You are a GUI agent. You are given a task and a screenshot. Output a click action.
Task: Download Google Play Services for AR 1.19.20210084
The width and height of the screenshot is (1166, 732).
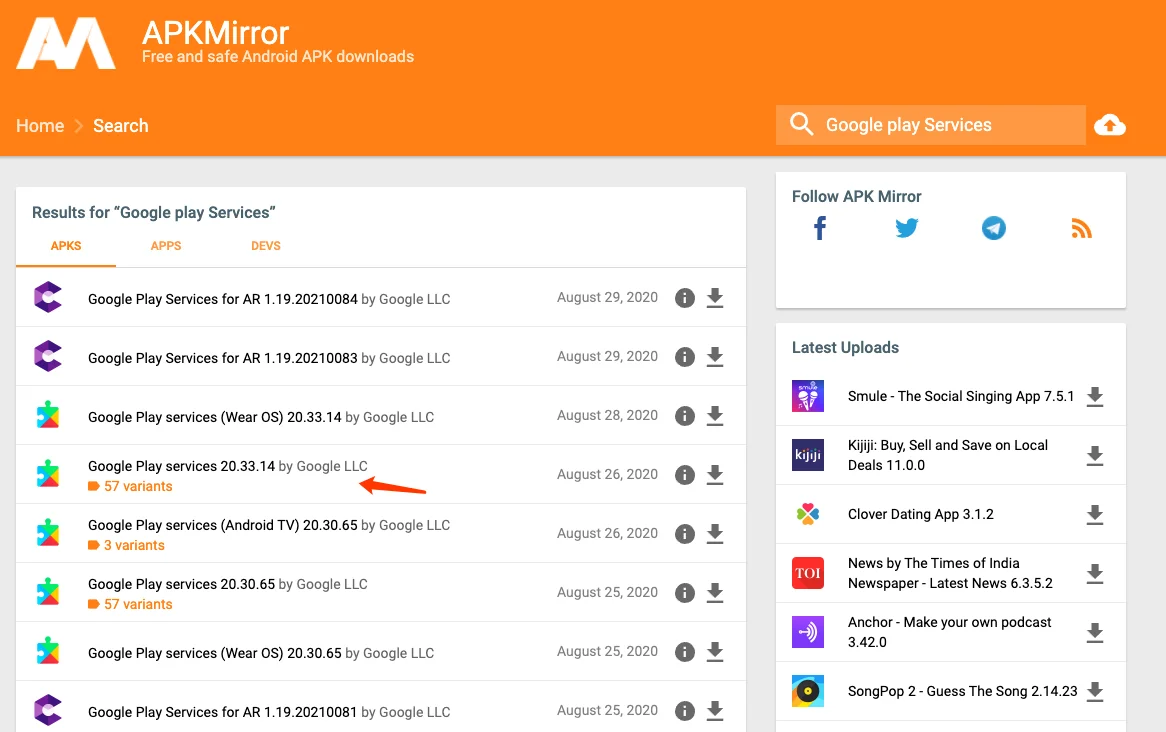coord(715,298)
